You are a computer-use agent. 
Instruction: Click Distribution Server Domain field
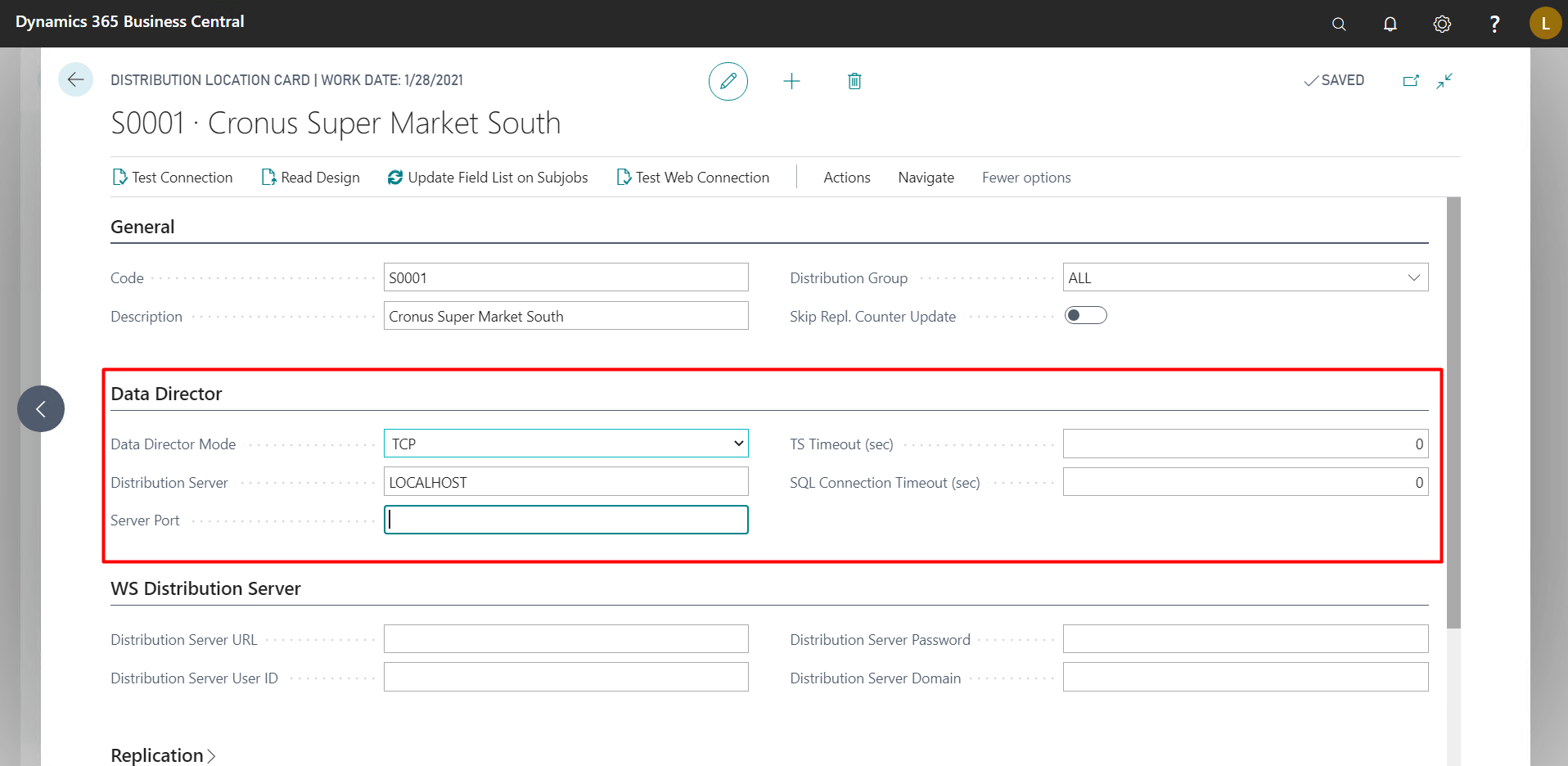1246,678
